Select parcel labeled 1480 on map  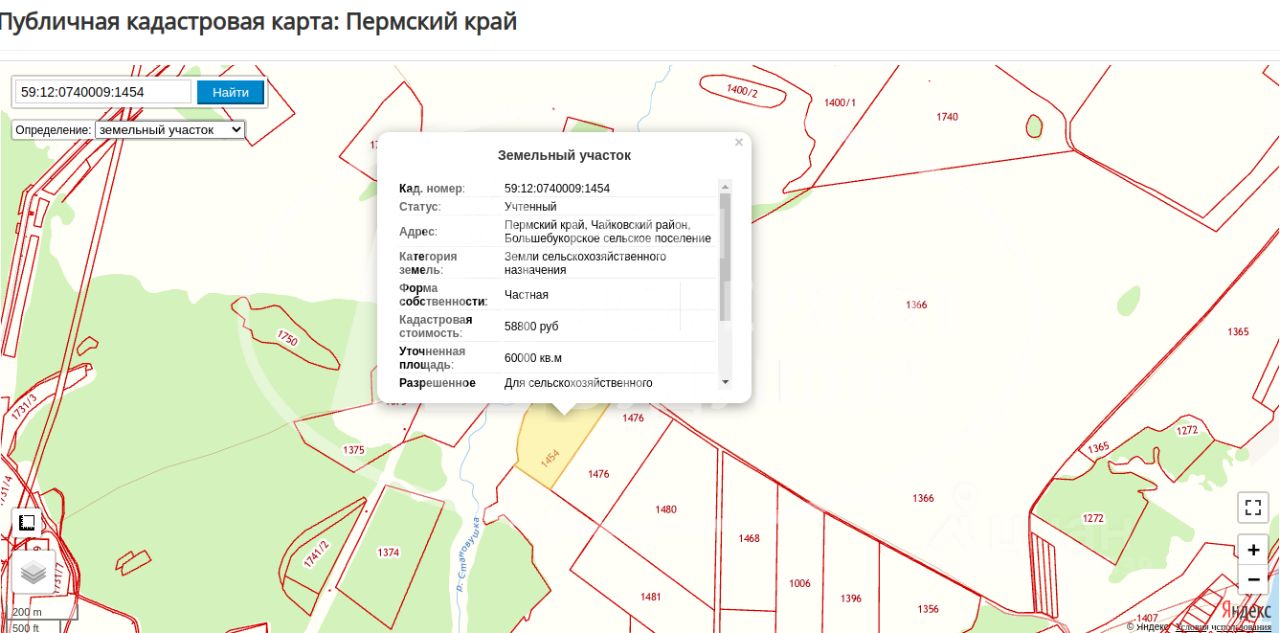(666, 509)
